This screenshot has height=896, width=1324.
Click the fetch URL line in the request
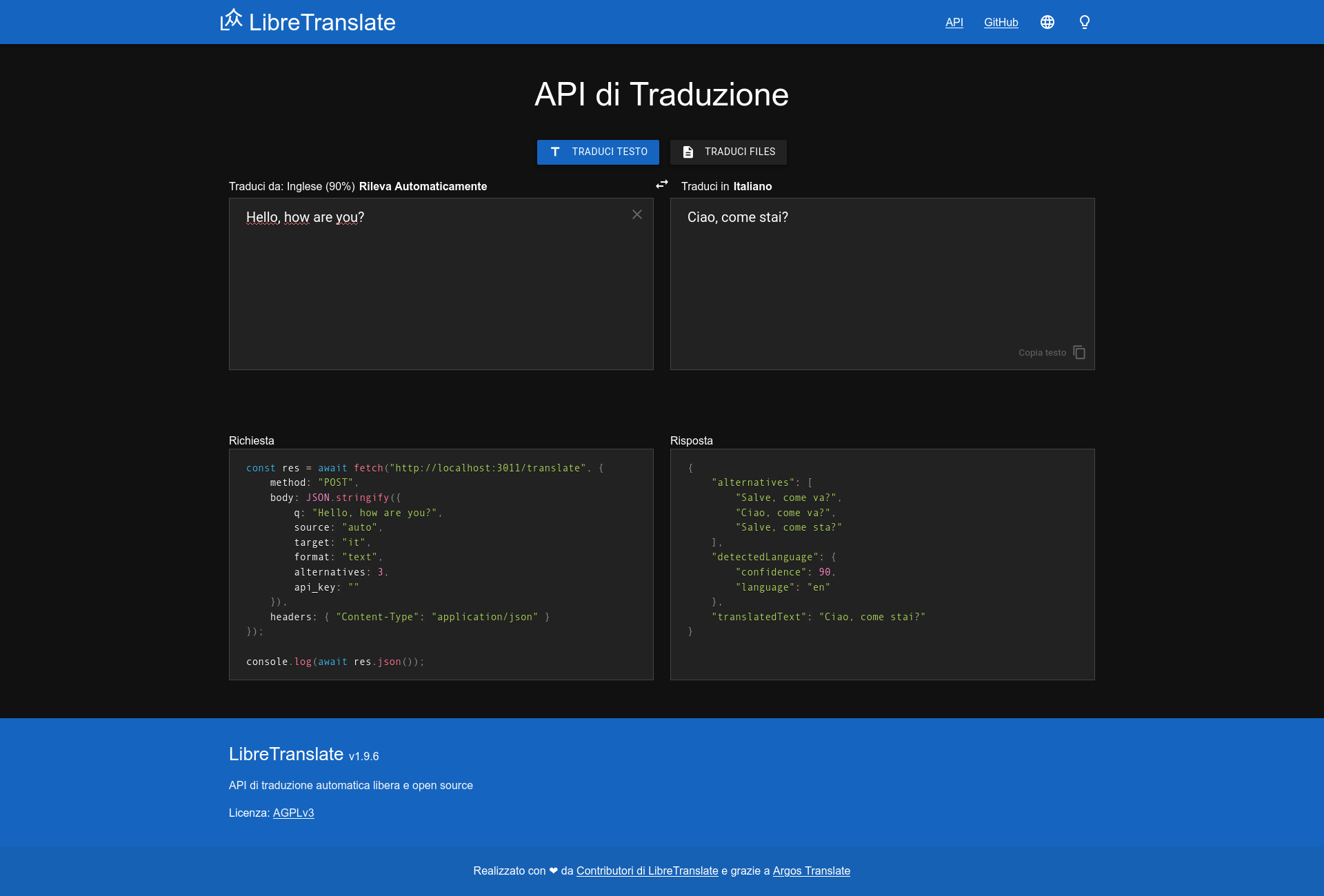pyautogui.click(x=425, y=468)
